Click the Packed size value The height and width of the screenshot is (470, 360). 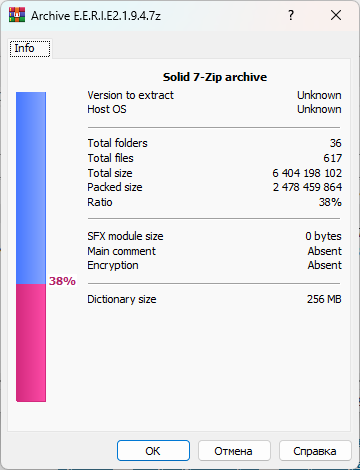point(307,187)
